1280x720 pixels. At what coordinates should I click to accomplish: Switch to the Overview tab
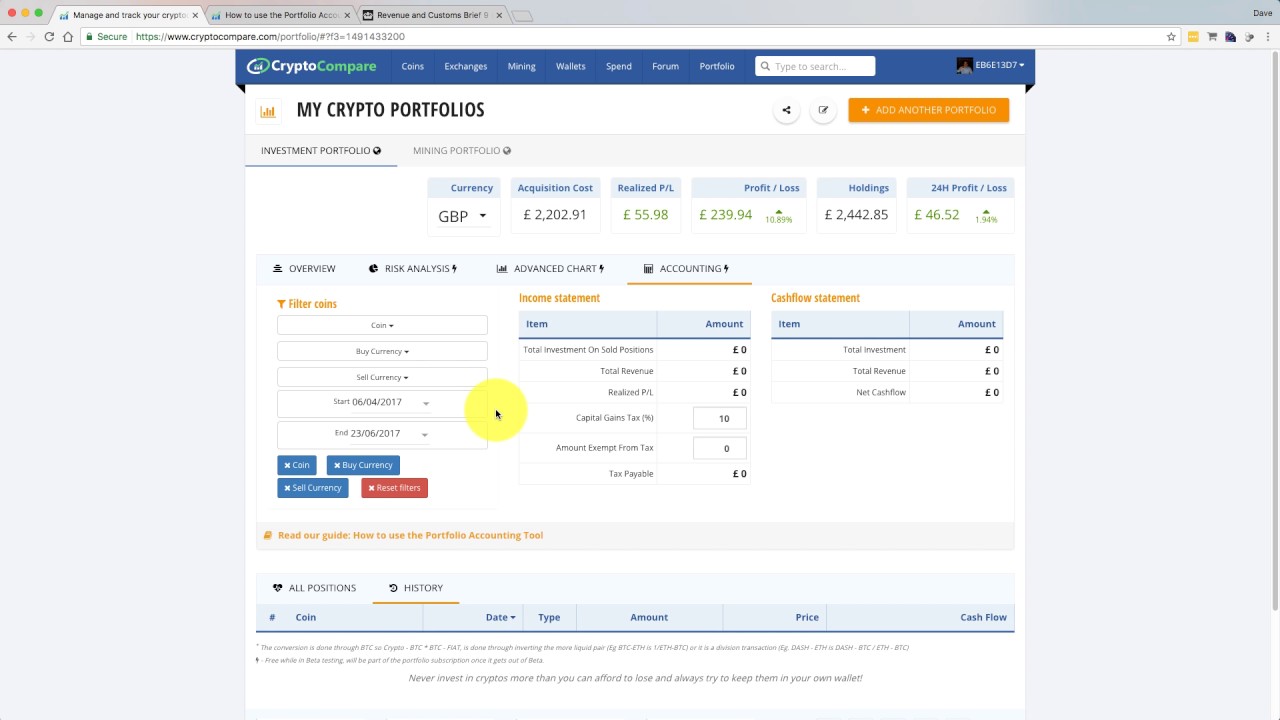(x=304, y=268)
